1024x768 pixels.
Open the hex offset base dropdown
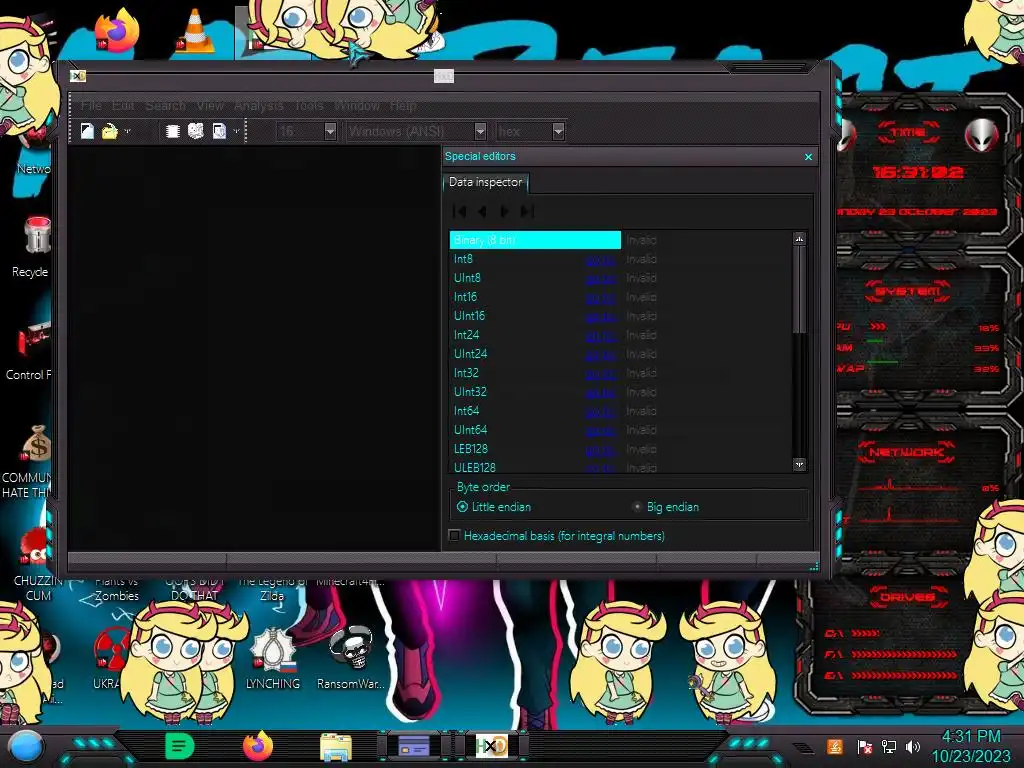(x=558, y=131)
